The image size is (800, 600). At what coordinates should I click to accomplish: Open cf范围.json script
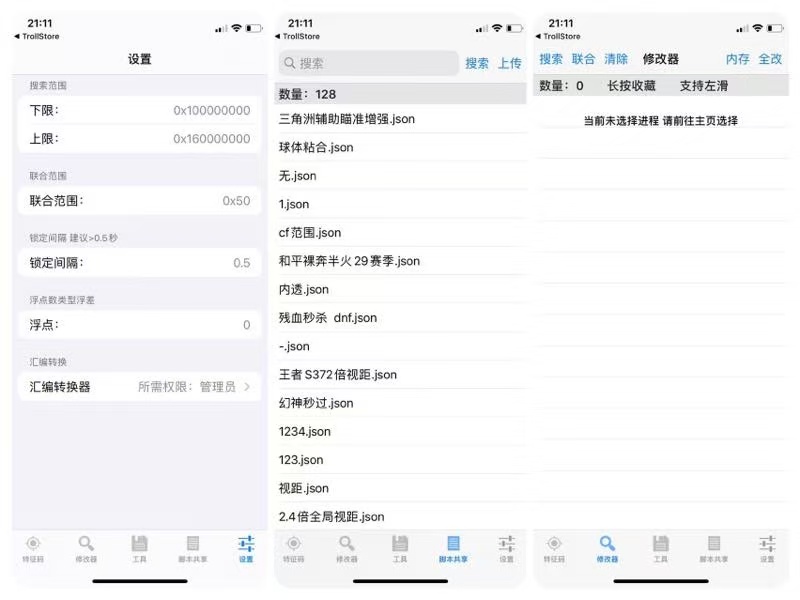coord(401,233)
